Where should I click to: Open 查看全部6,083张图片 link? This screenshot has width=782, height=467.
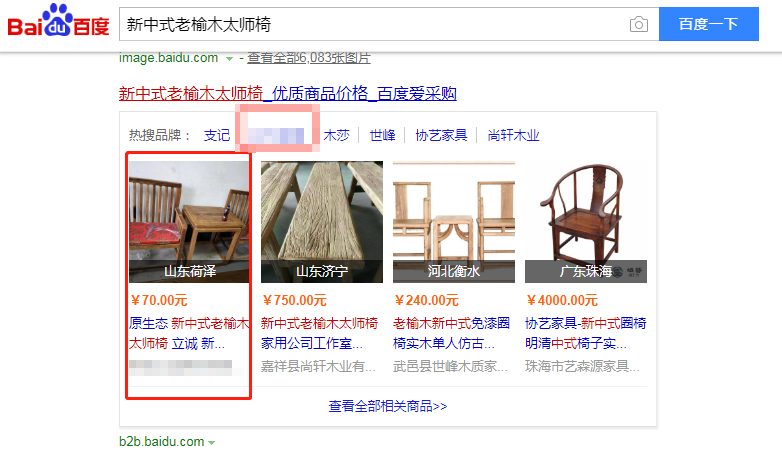309,58
